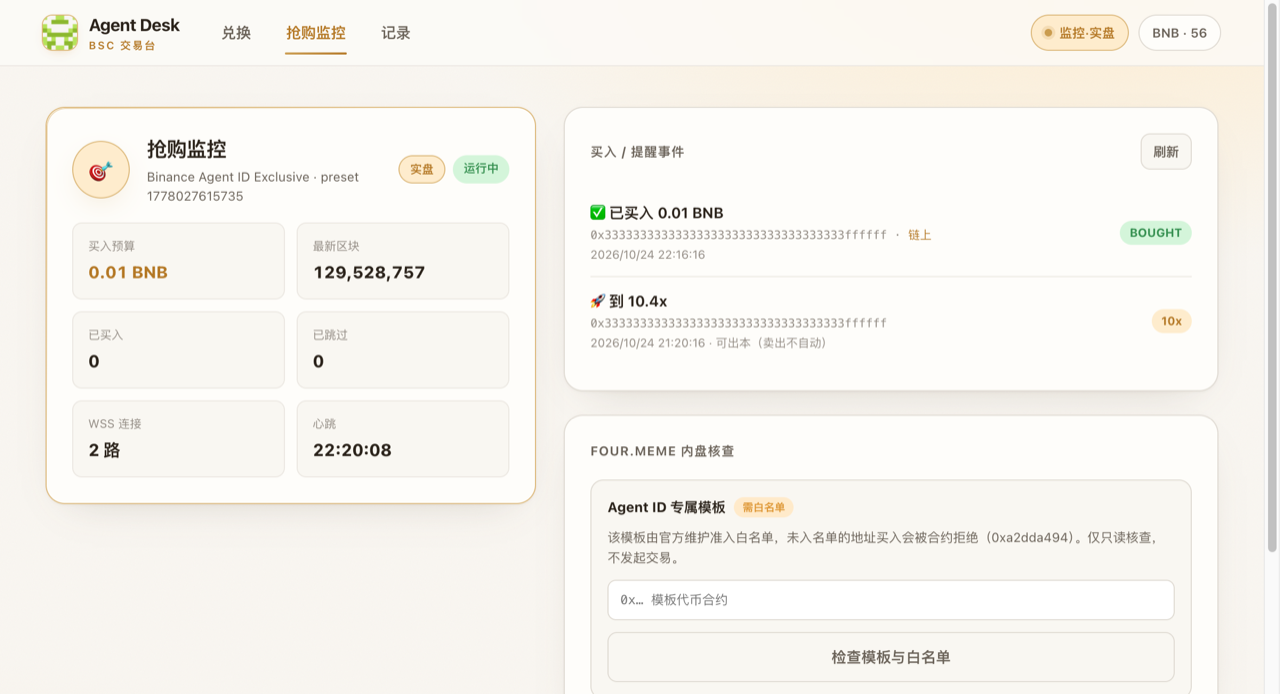Select the 买入预算 0.01 BNB value
This screenshot has width=1280, height=694.
coord(128,272)
